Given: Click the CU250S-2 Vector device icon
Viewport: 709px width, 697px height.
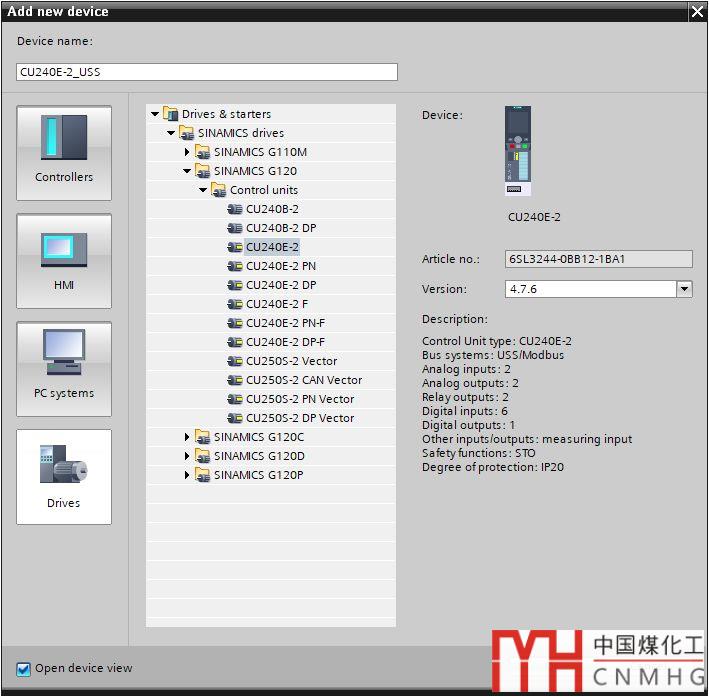Looking at the screenshot, I should pyautogui.click(x=235, y=361).
